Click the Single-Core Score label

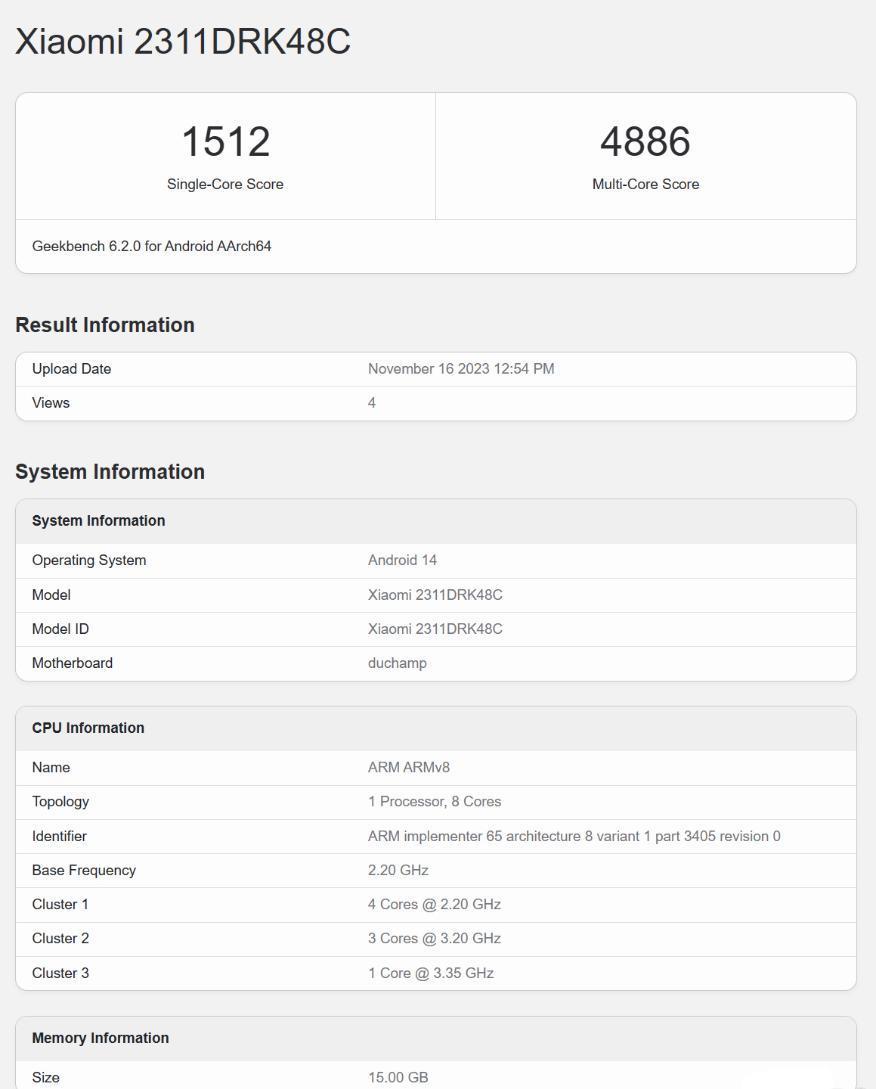pyautogui.click(x=225, y=184)
